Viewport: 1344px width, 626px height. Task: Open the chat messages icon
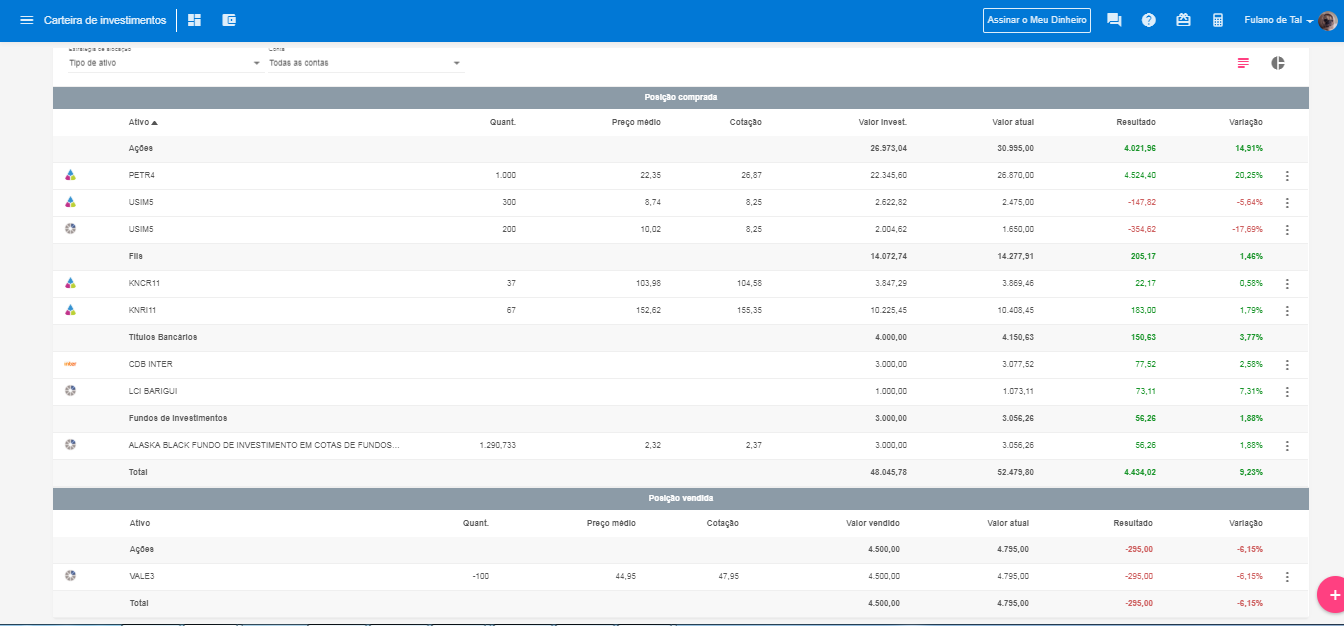click(1114, 20)
